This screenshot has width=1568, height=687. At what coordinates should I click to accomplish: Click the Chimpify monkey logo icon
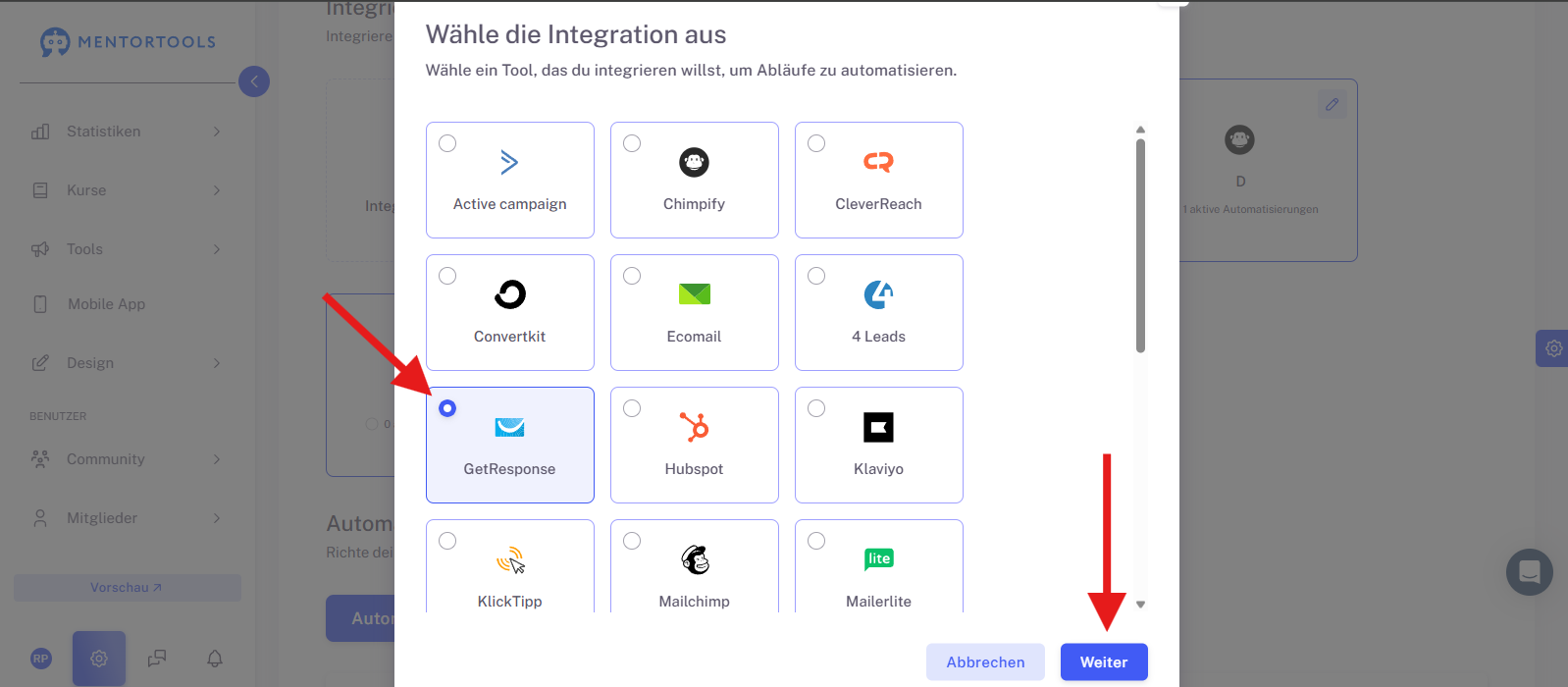click(694, 162)
